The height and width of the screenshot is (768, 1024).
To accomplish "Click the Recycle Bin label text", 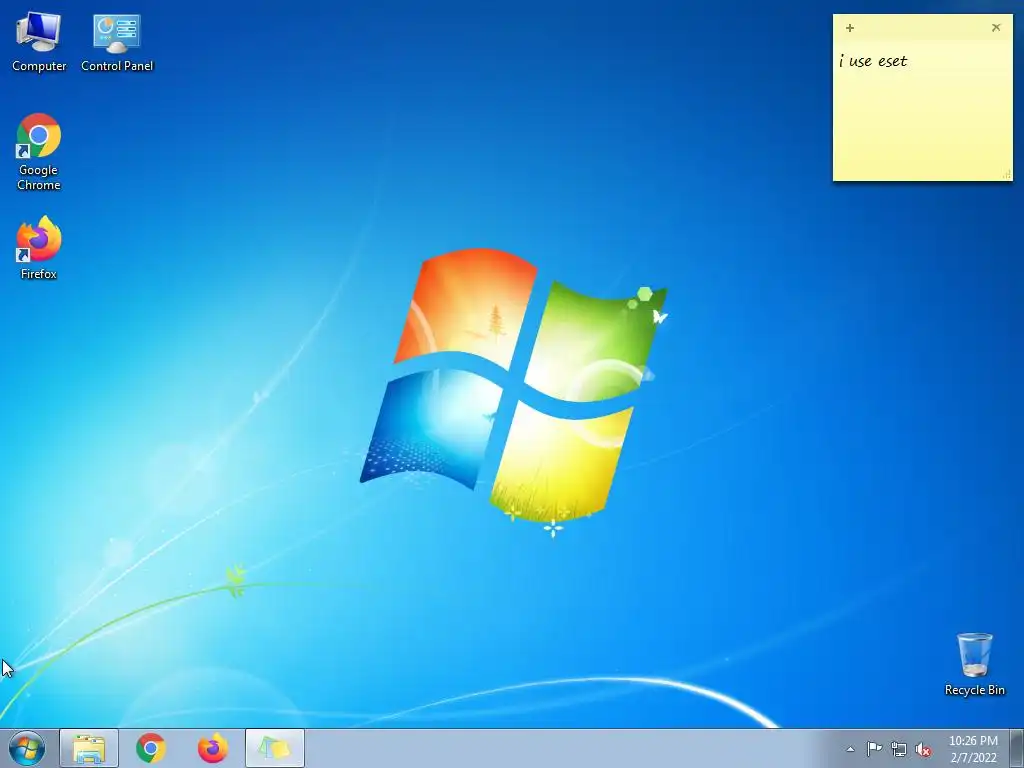I will [x=974, y=690].
